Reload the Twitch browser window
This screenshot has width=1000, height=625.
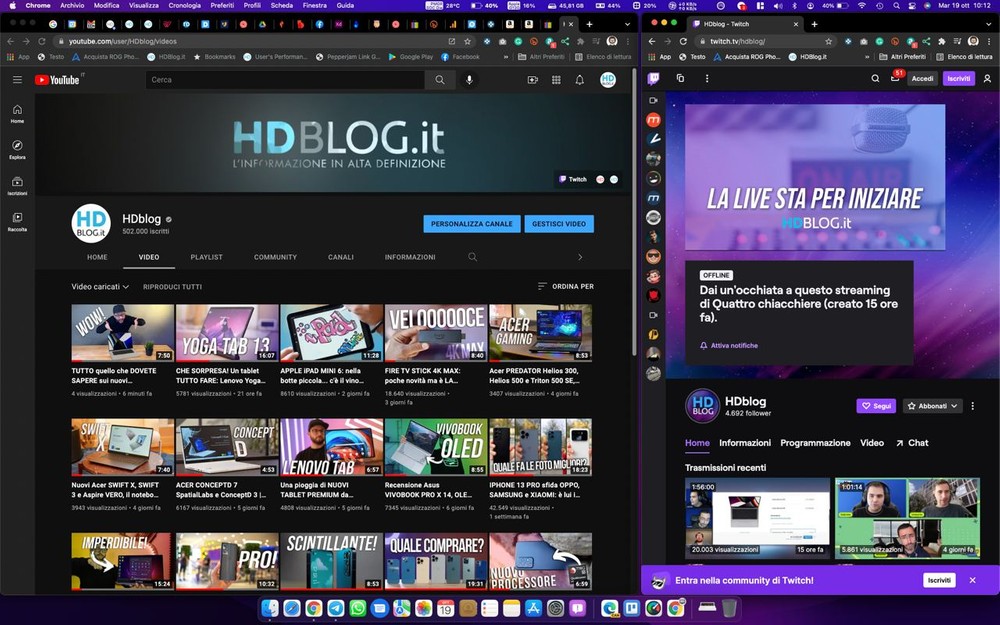click(683, 41)
